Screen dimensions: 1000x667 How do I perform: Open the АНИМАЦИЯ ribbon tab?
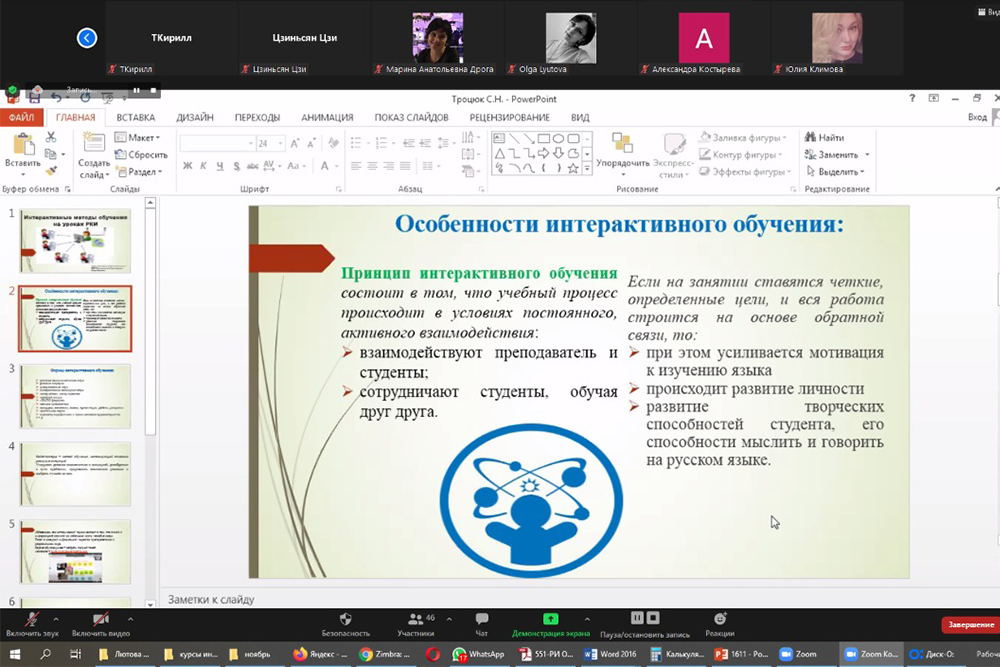coord(327,117)
